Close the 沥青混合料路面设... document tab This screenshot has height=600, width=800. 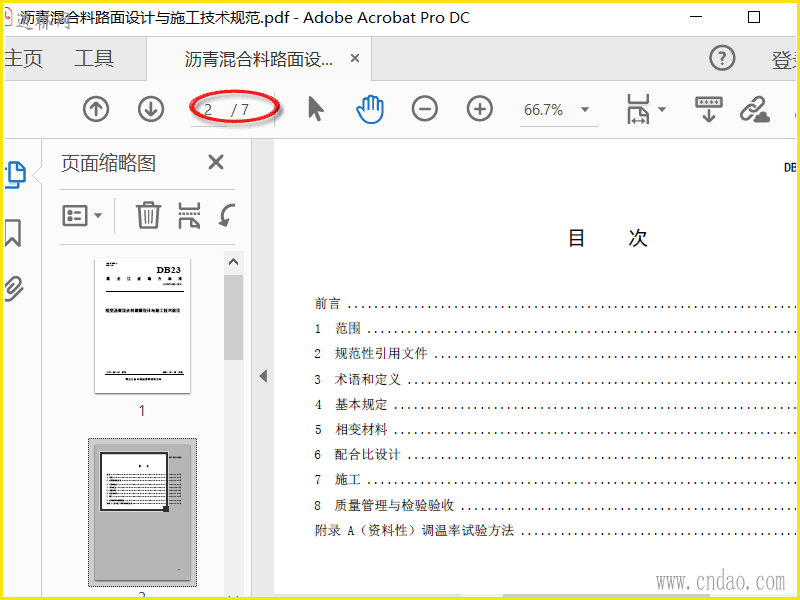[x=355, y=59]
